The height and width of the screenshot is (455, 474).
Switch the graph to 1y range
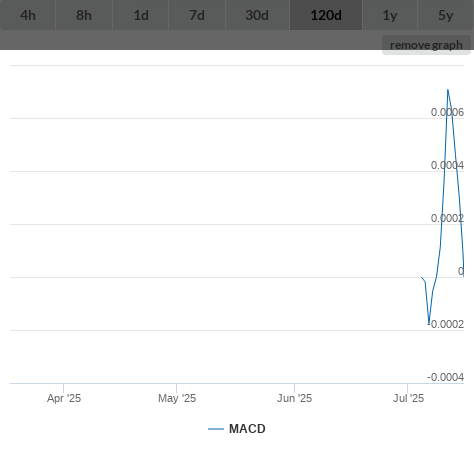(x=390, y=15)
